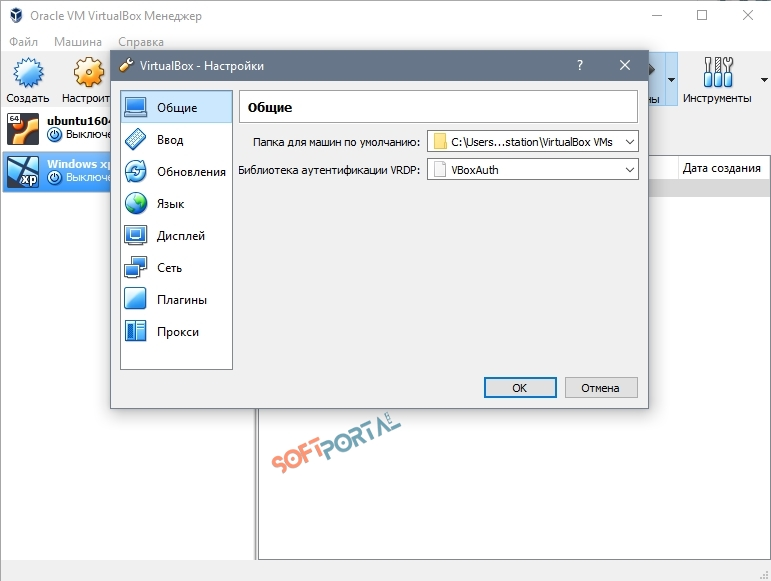This screenshot has width=771, height=581.
Task: Click the VirtualBox logo in title bar
Action: pos(16,15)
